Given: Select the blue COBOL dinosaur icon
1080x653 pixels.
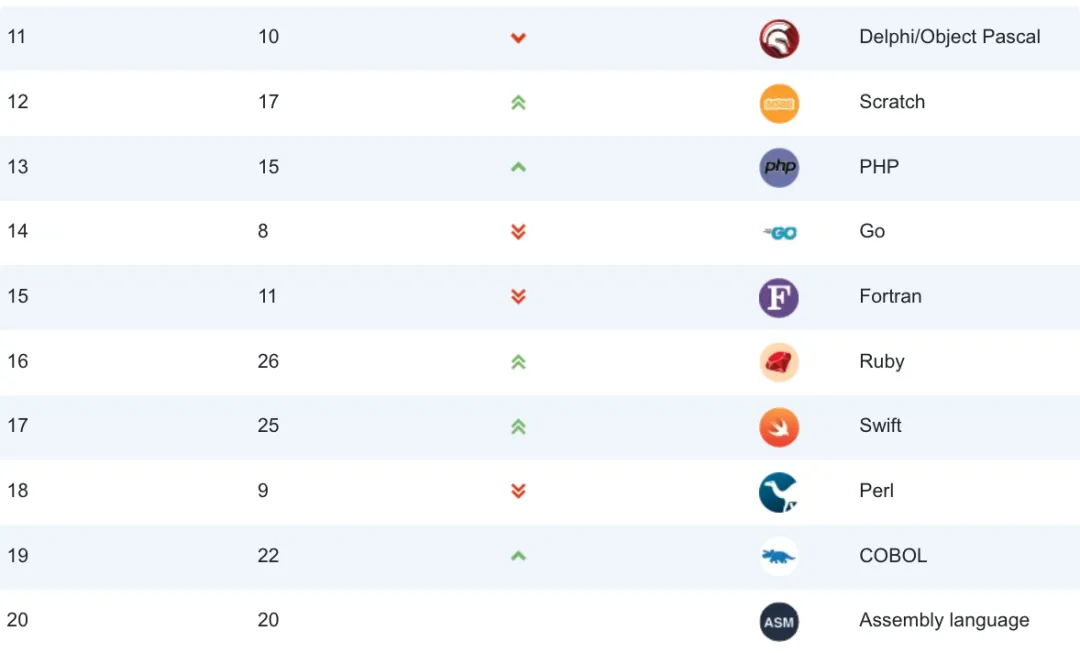Looking at the screenshot, I should [779, 556].
